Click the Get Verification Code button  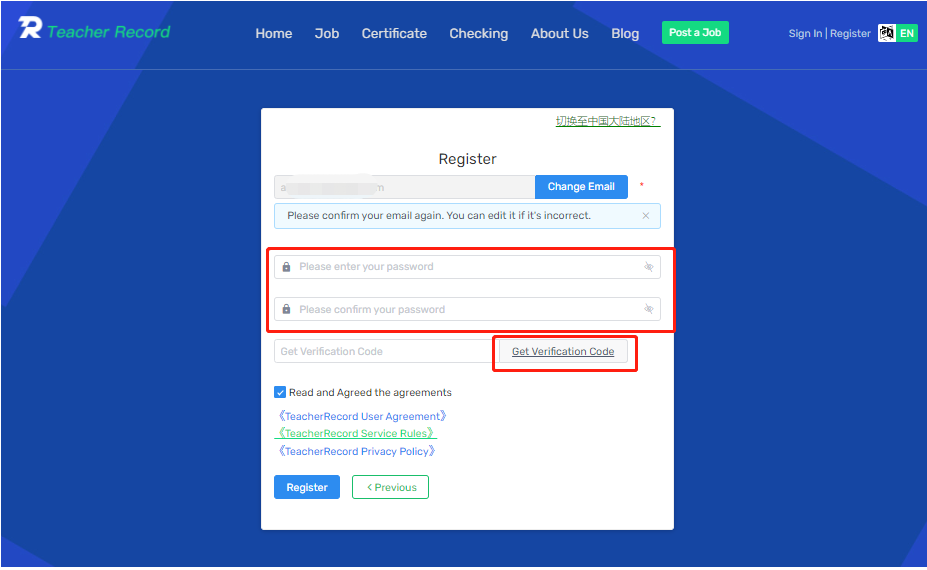tap(563, 351)
